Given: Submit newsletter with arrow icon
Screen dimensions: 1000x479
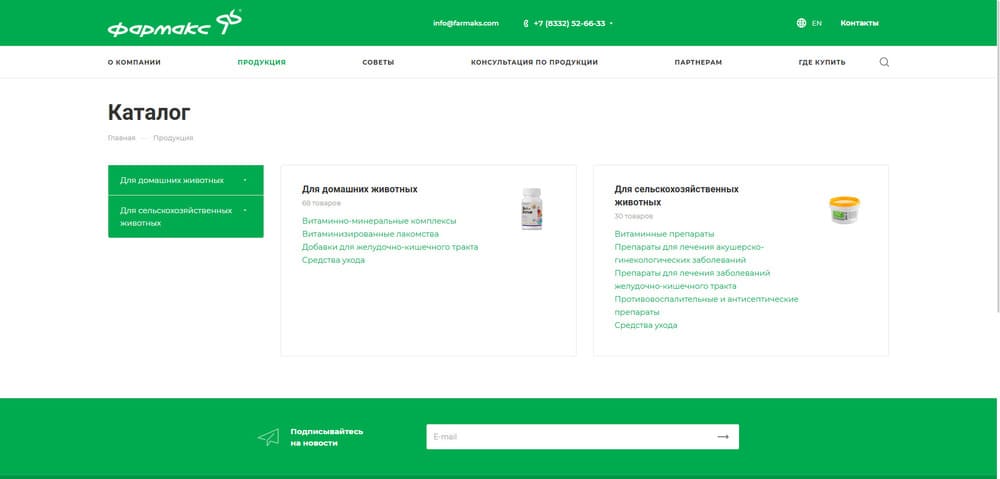Looking at the screenshot, I should click(x=723, y=437).
